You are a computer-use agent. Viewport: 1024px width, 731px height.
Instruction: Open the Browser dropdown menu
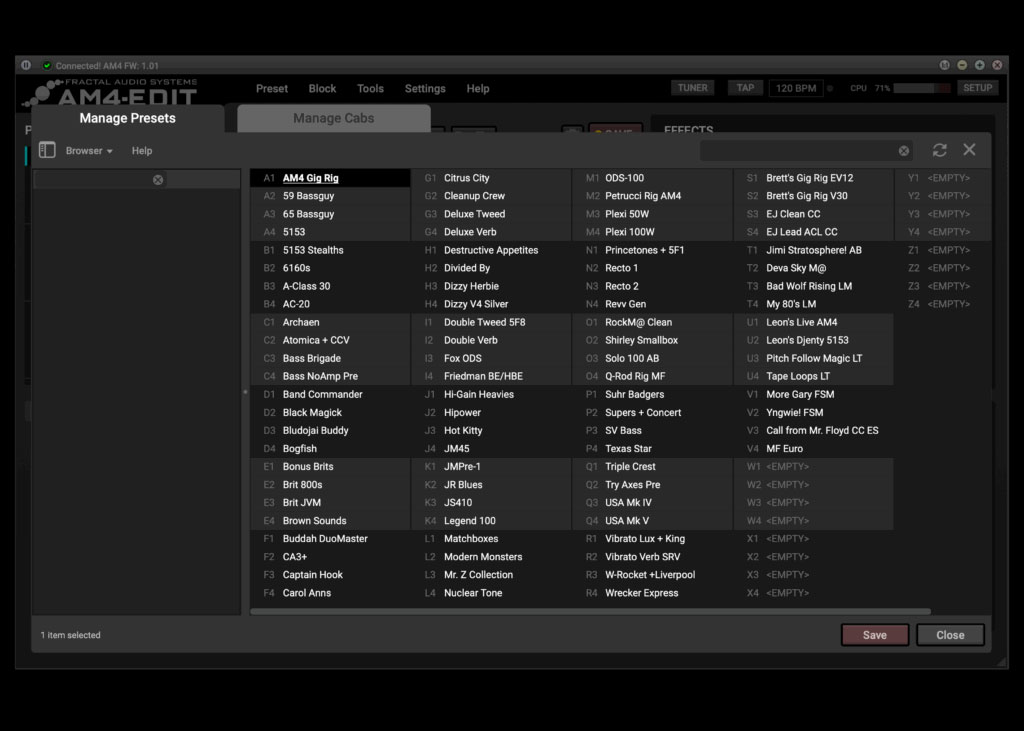coord(89,151)
